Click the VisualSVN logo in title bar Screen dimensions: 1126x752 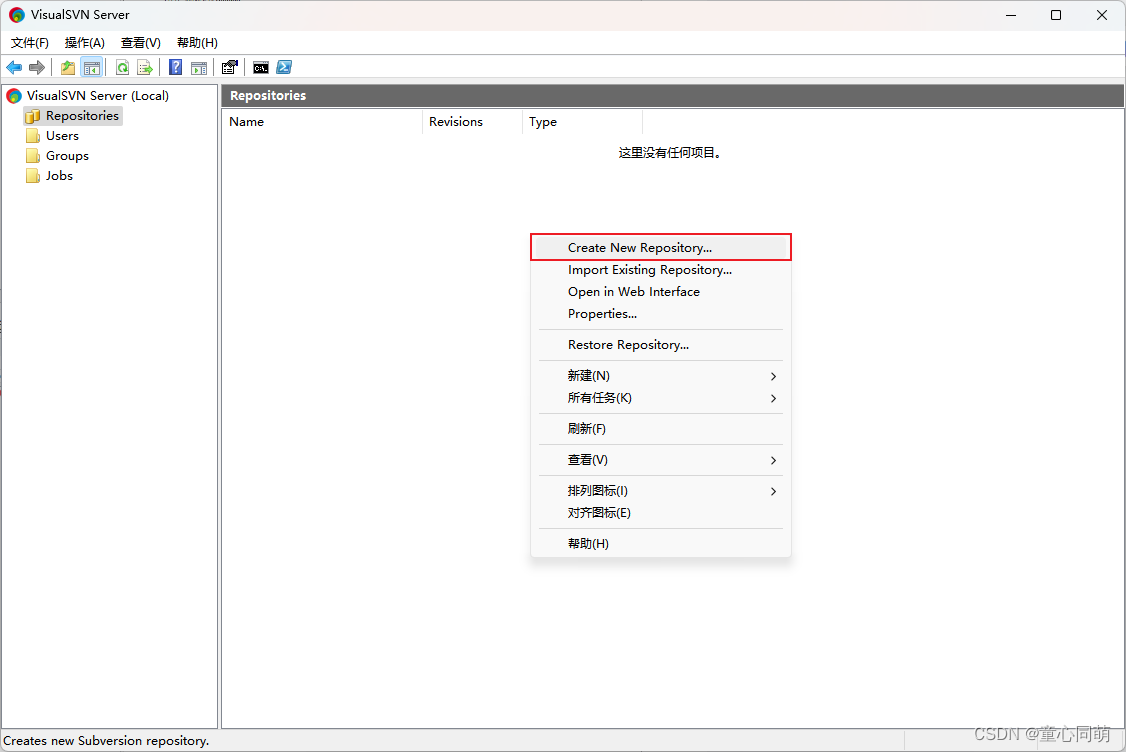(x=17, y=15)
